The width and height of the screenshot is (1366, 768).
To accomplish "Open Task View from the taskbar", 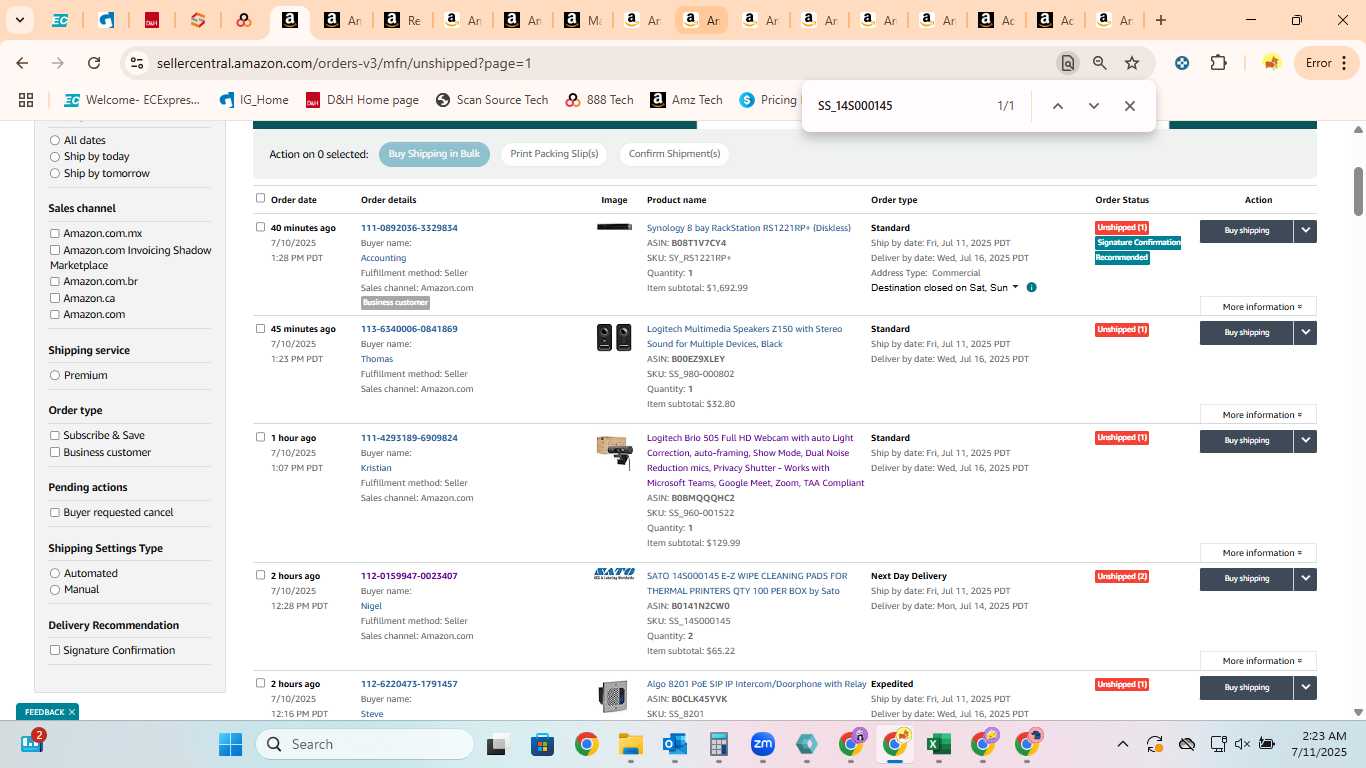I will pyautogui.click(x=498, y=744).
